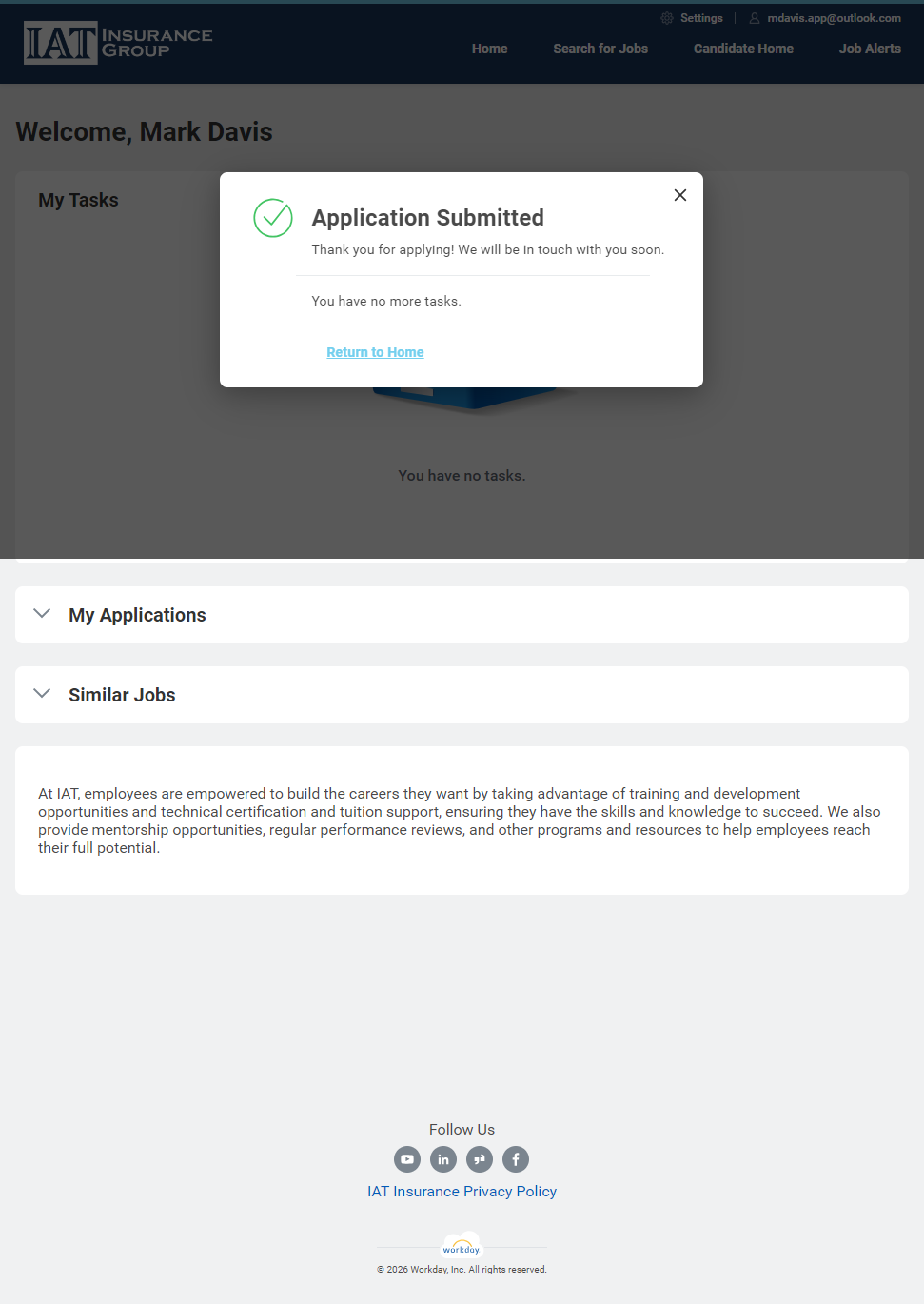Click the Settings text in header

pos(701,18)
